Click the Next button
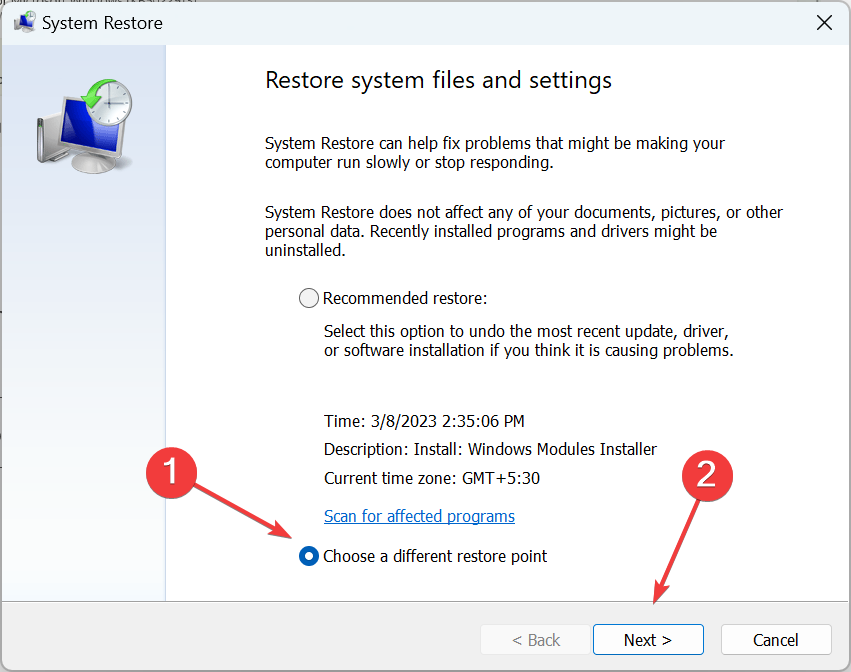The width and height of the screenshot is (851, 672). click(648, 639)
